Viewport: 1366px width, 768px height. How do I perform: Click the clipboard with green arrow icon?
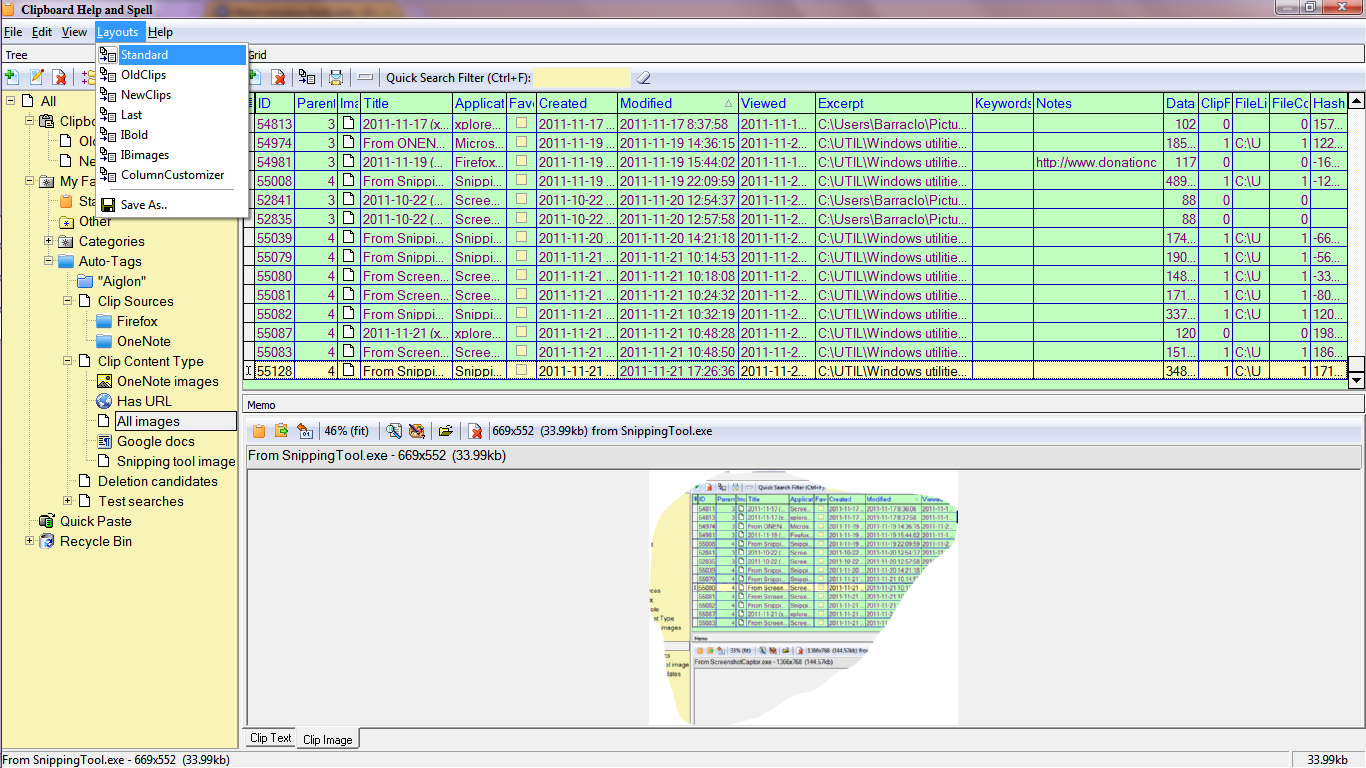click(282, 431)
